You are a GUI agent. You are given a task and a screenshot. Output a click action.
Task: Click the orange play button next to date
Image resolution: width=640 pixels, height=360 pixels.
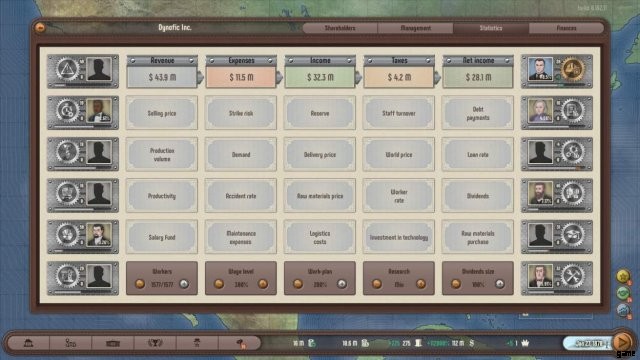point(622,342)
